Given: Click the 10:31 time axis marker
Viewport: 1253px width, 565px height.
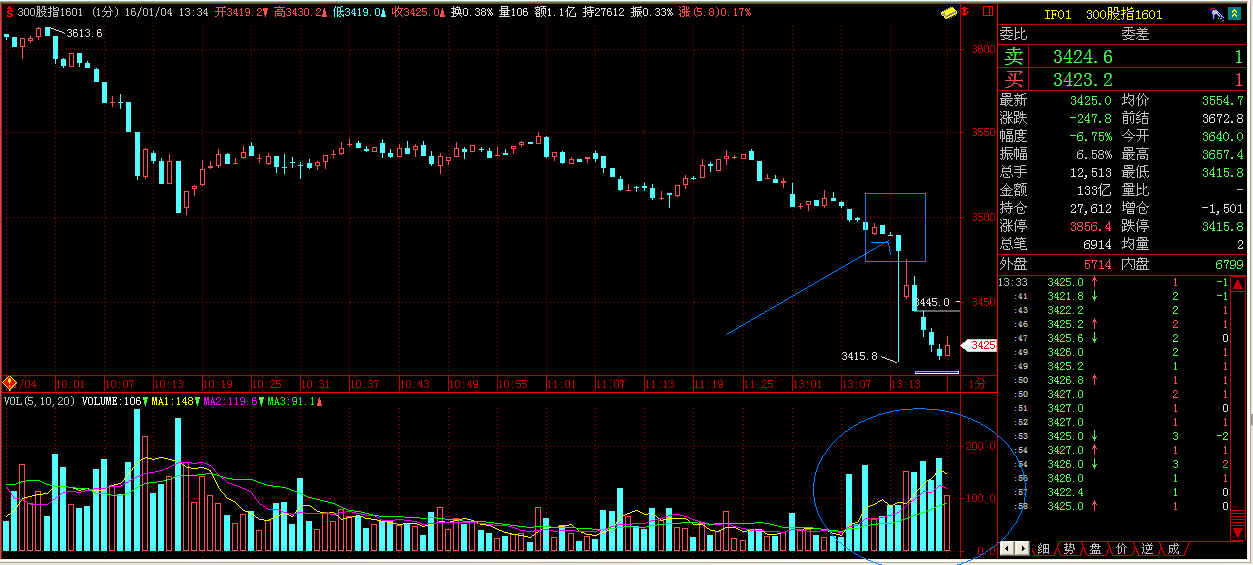Looking at the screenshot, I should tap(316, 384).
